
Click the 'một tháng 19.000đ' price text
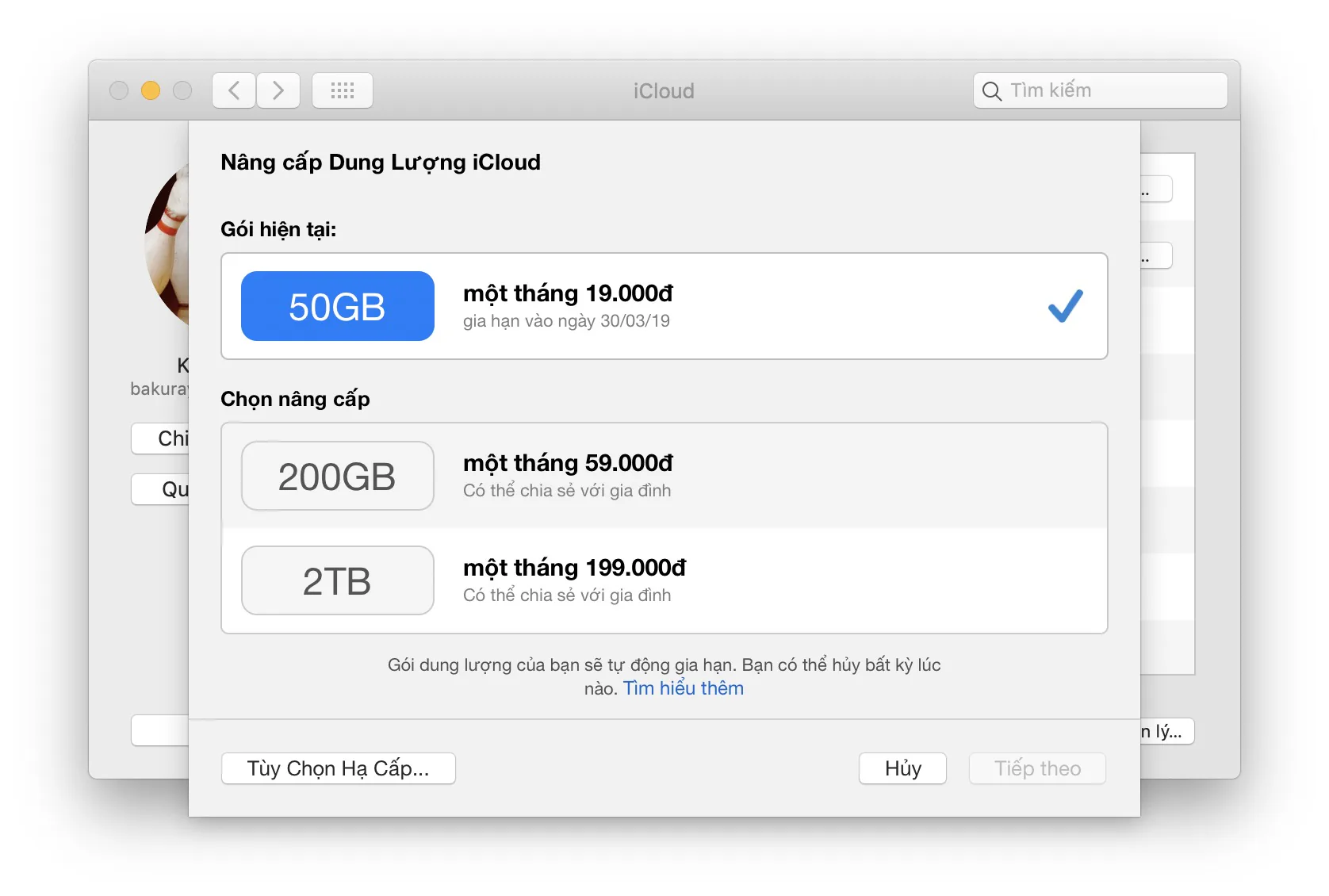click(569, 293)
